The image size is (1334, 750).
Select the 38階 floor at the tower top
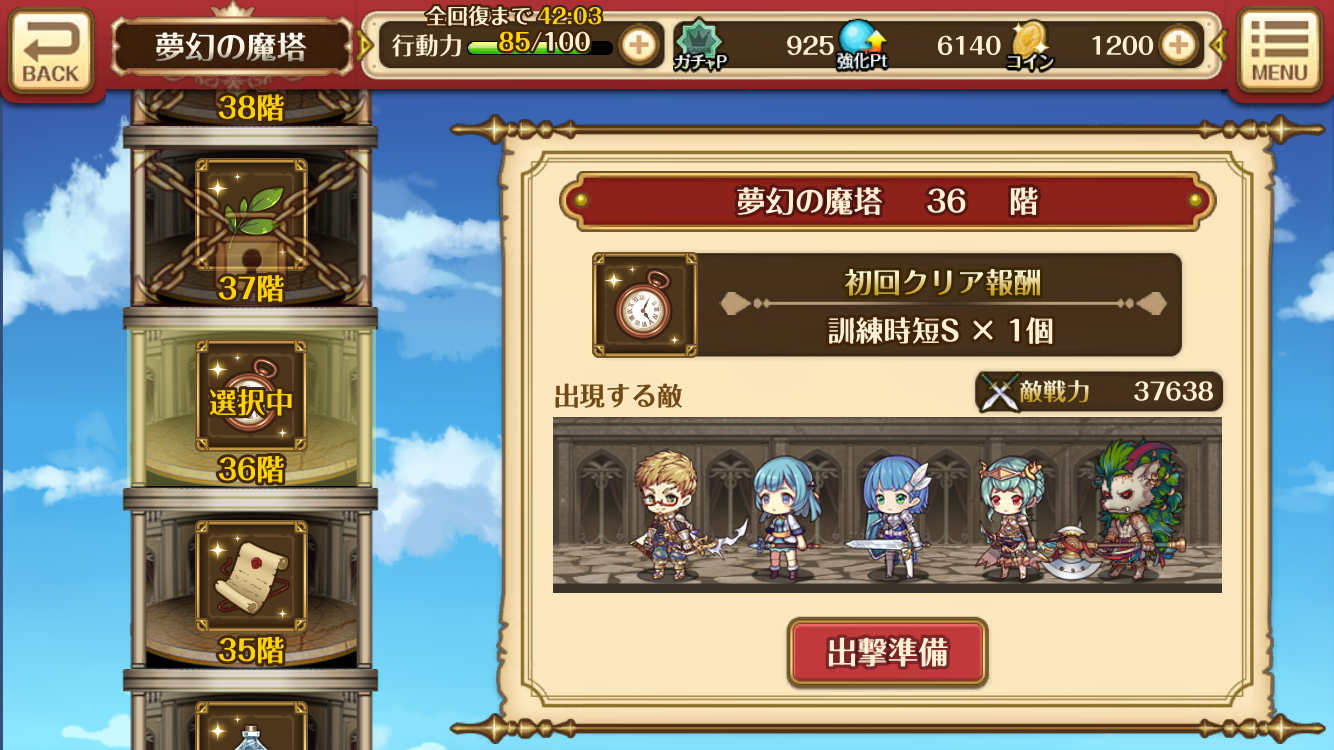pyautogui.click(x=251, y=107)
